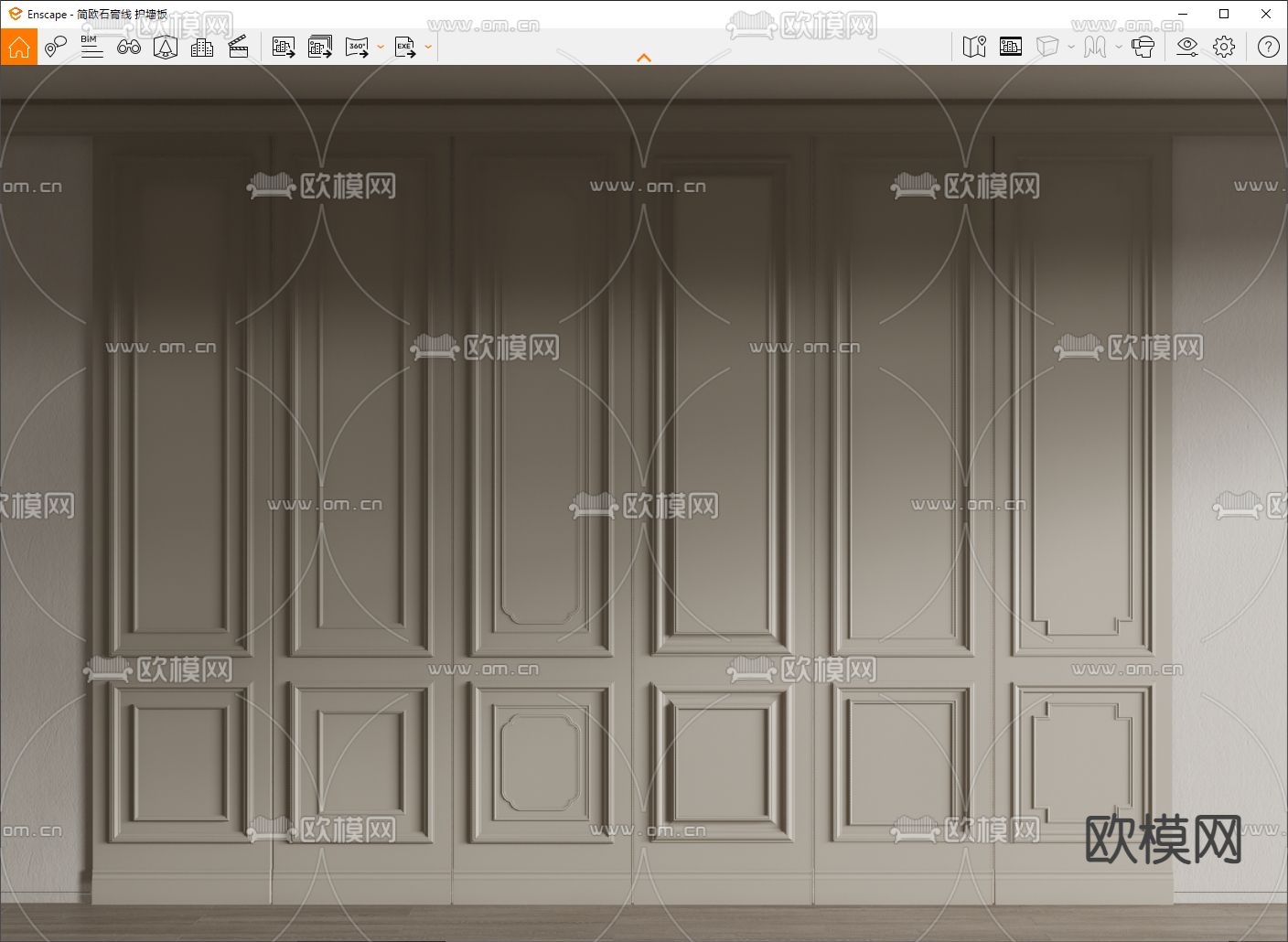Open the video editor clapperboard

click(239, 47)
